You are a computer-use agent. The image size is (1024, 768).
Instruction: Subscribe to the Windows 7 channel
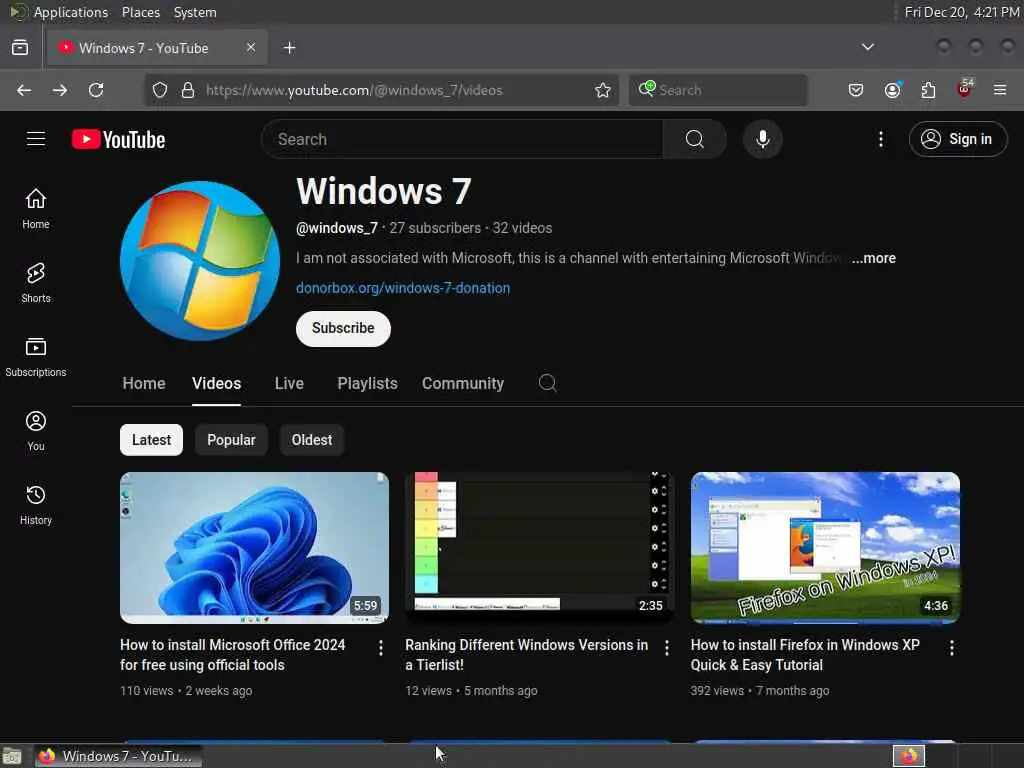coord(343,328)
